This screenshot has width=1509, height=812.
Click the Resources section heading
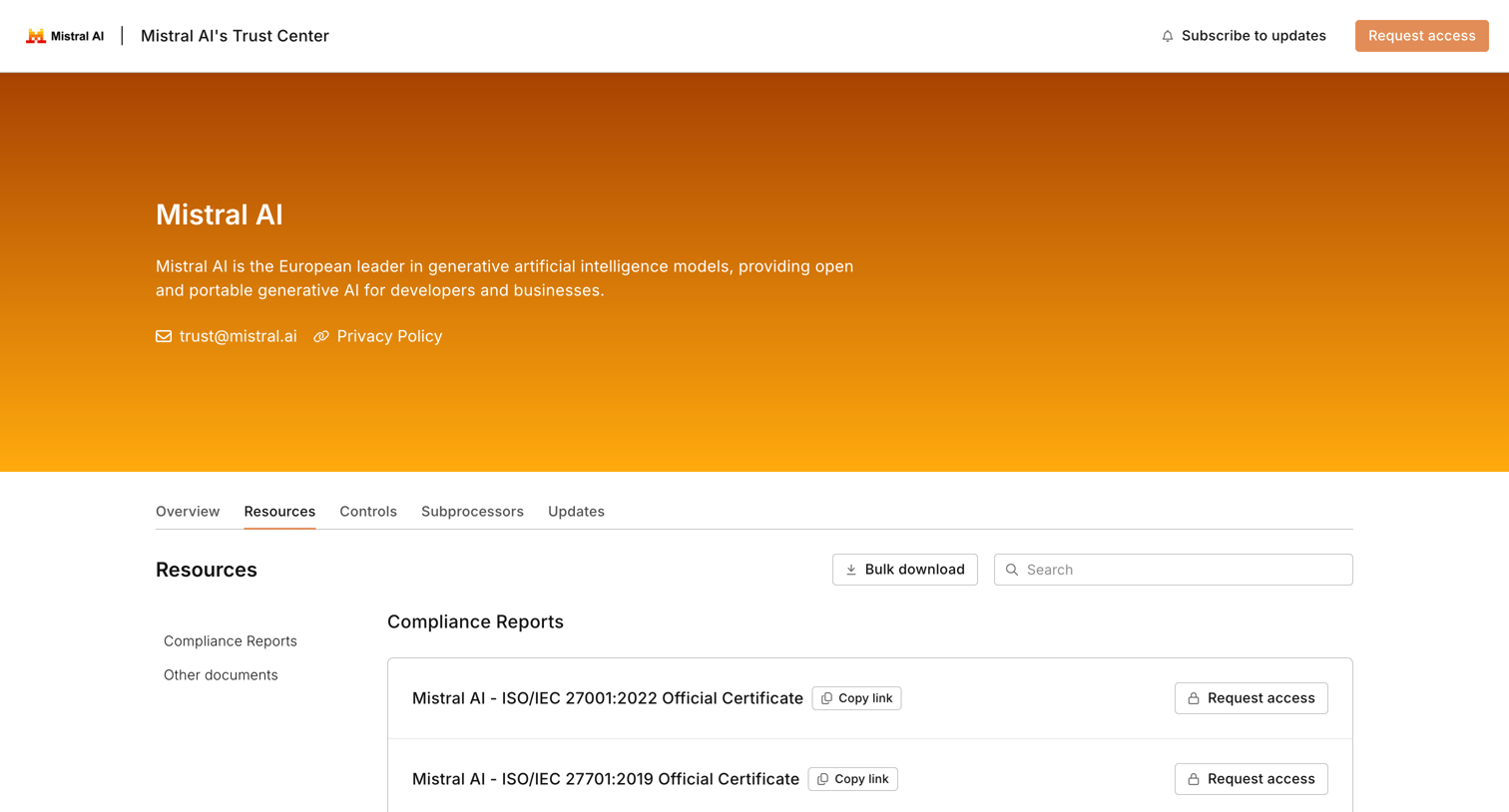pyautogui.click(x=207, y=570)
